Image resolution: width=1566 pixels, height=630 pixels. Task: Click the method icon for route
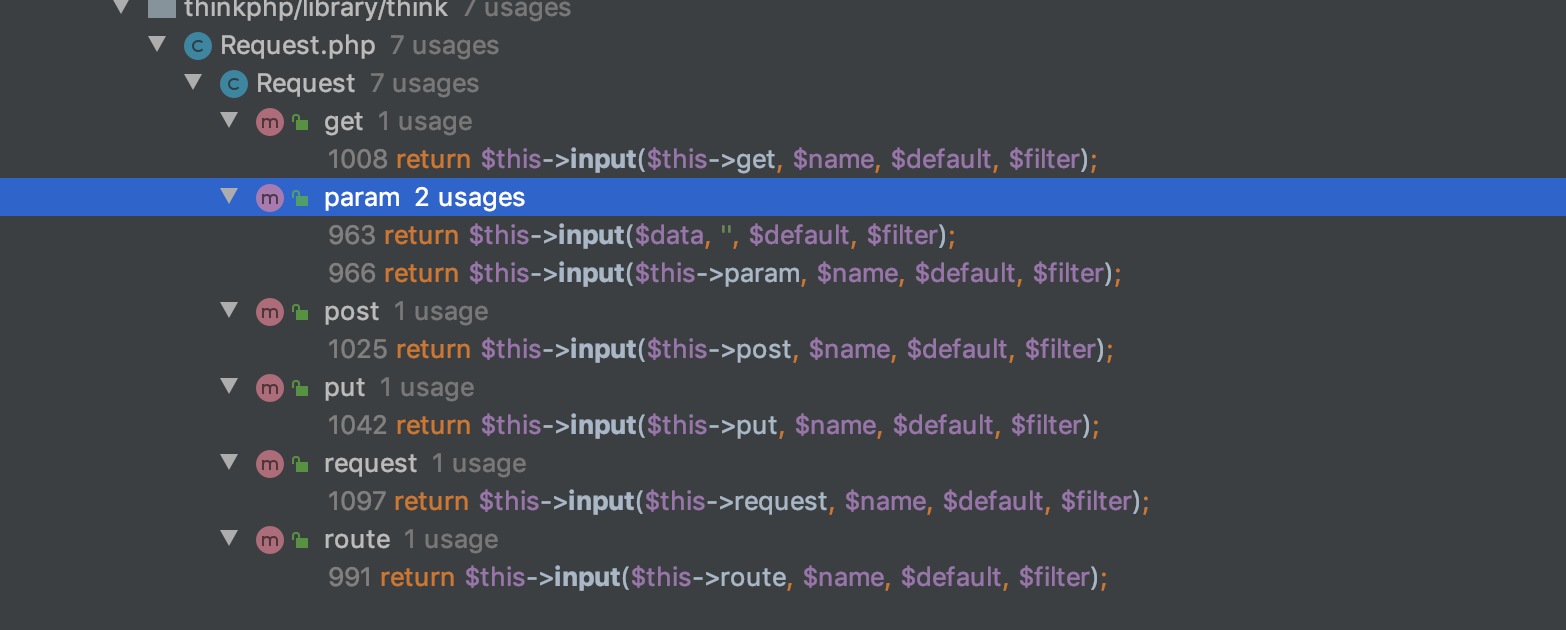(x=269, y=539)
